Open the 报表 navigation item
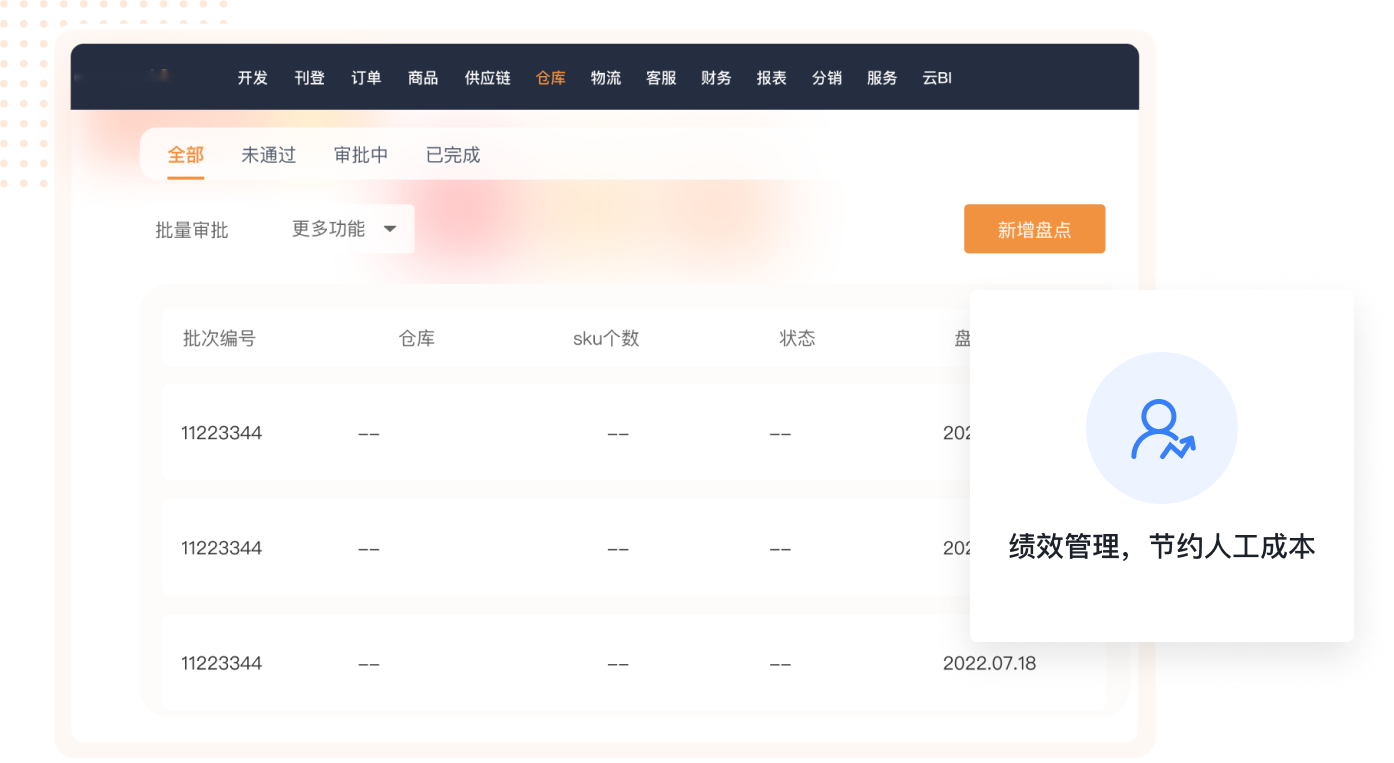Image resolution: width=1394 pixels, height=763 pixels. [x=771, y=78]
